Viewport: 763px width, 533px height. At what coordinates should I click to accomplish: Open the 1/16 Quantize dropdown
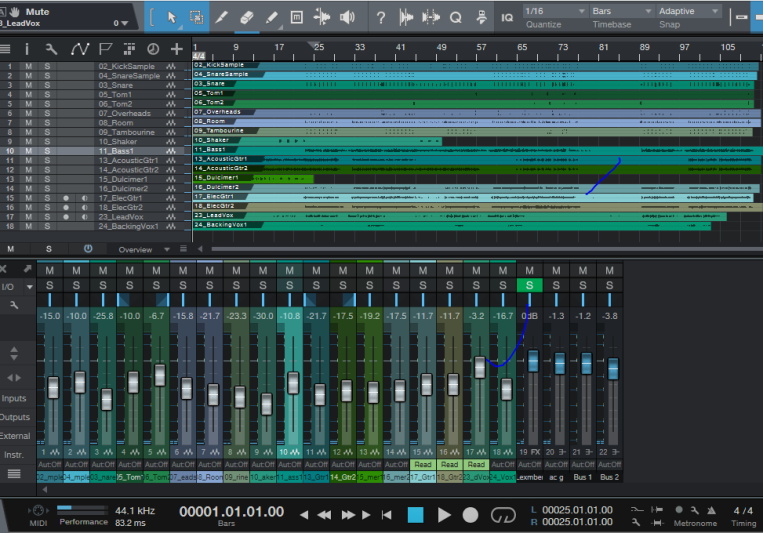pos(554,11)
